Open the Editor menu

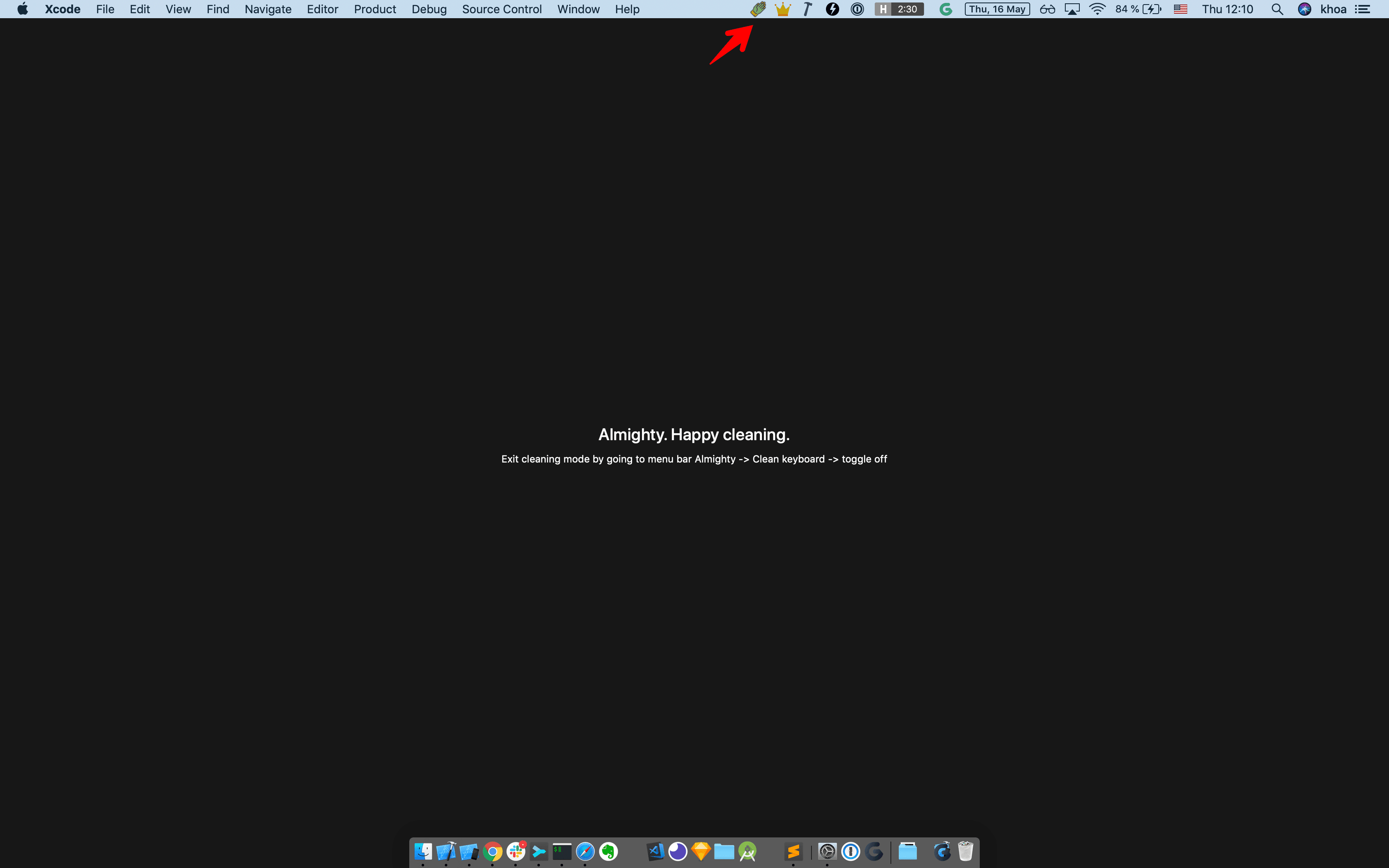(322, 9)
